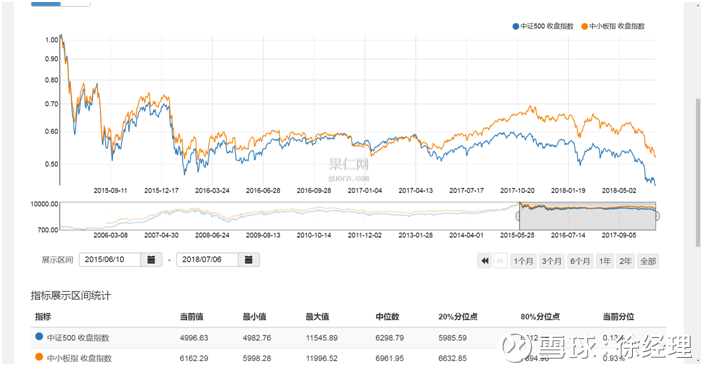Edit the end date field 2018/07/06

(x=207, y=260)
